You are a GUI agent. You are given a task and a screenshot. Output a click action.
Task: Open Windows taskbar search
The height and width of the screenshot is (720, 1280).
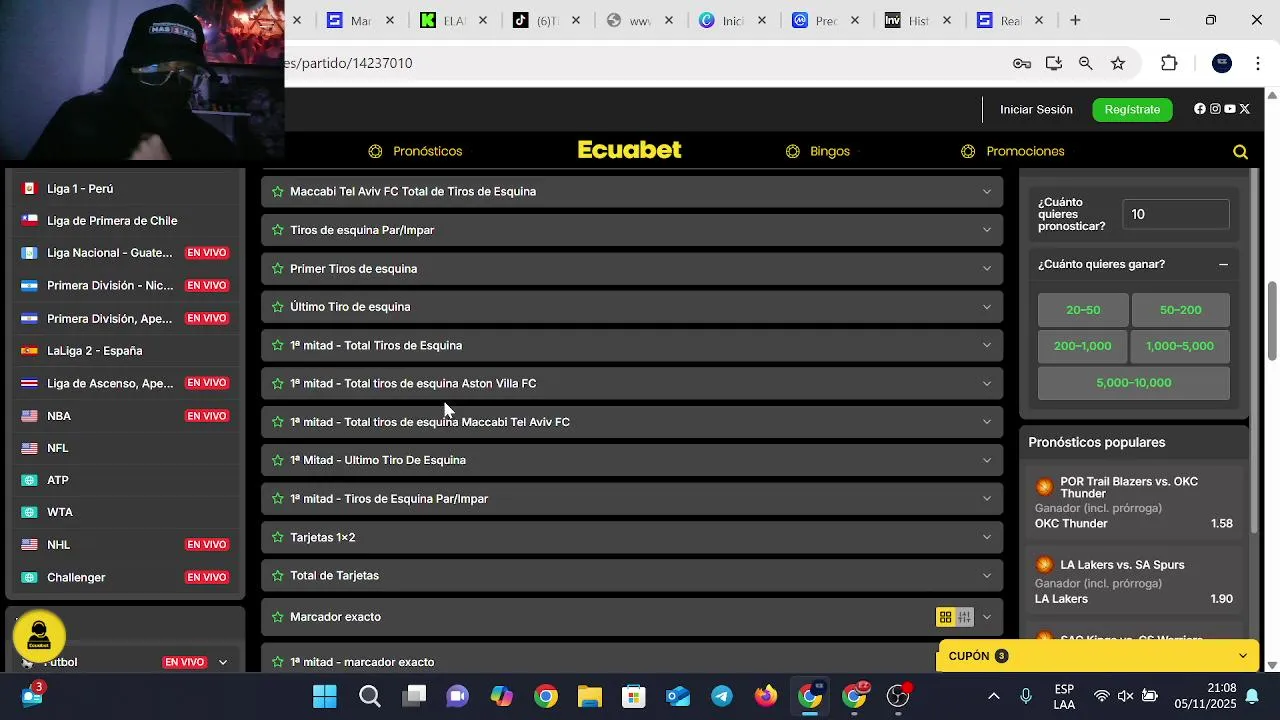point(370,696)
